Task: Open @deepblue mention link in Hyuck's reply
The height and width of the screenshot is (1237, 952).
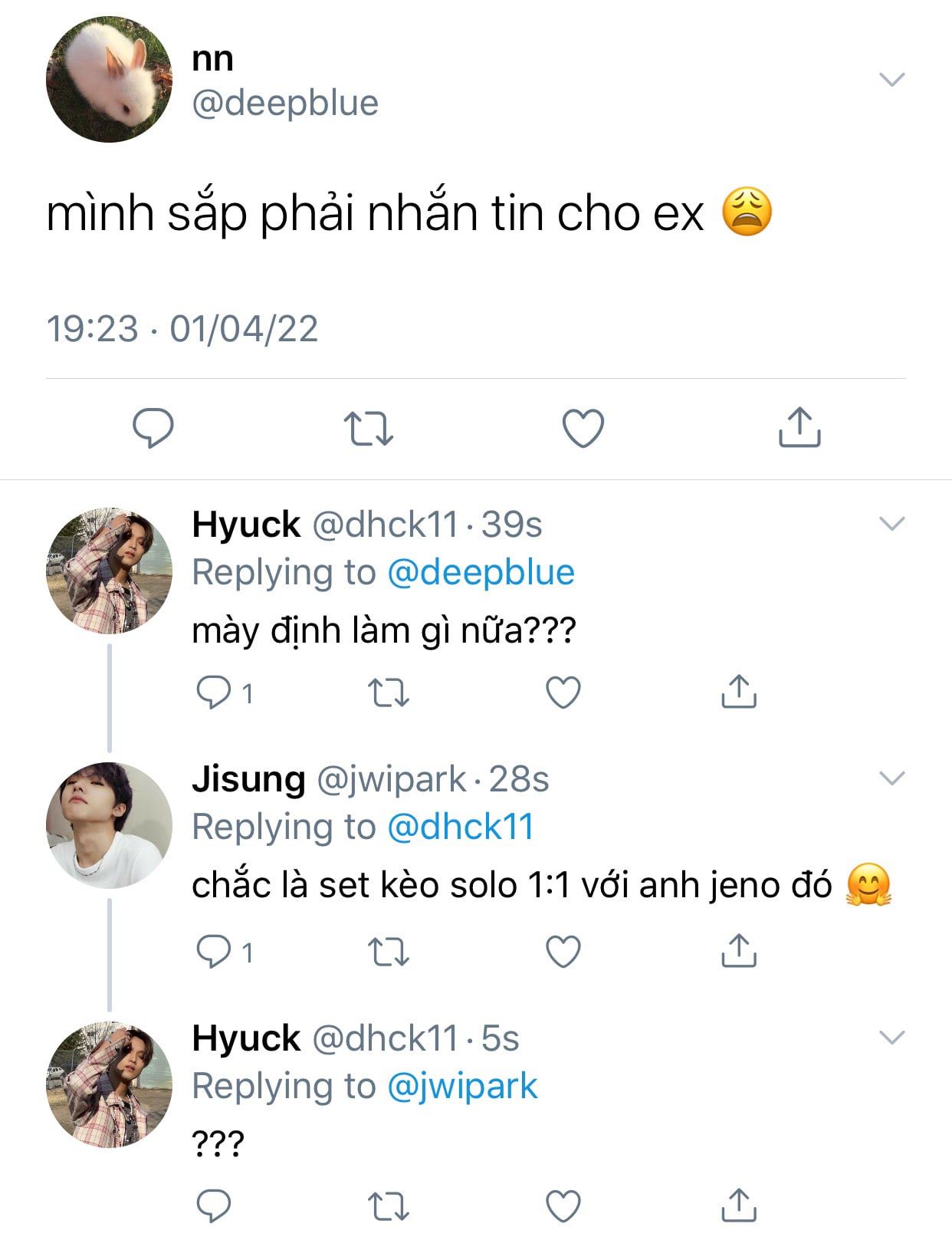Action: pos(481,573)
